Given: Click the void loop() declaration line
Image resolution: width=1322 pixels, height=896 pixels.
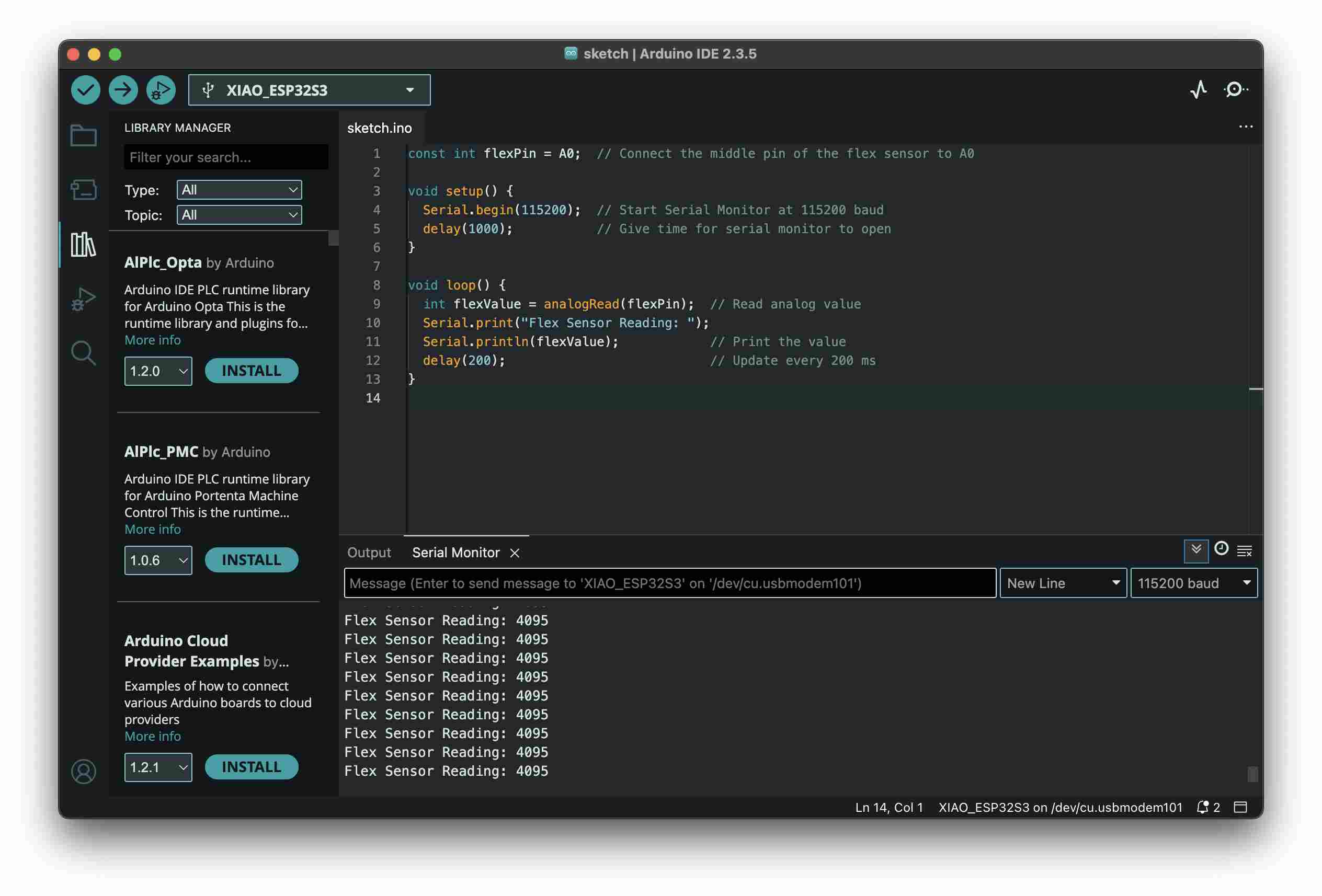Looking at the screenshot, I should point(457,285).
